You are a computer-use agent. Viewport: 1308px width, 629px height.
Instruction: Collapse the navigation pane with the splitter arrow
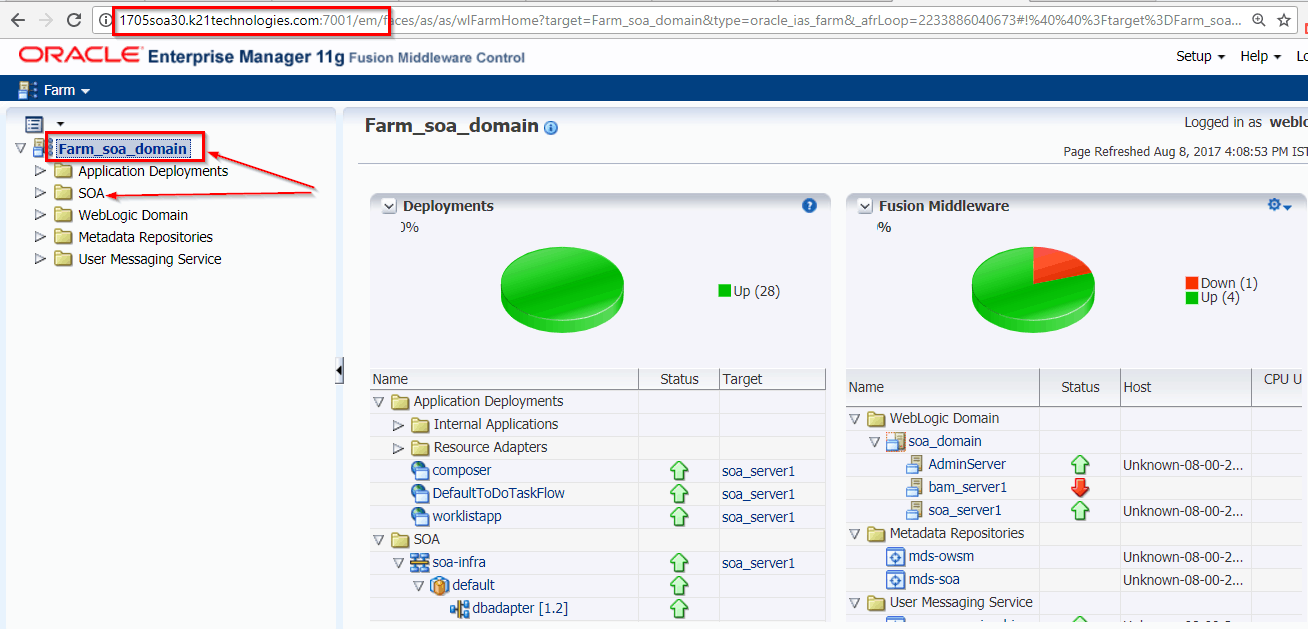pos(339,371)
